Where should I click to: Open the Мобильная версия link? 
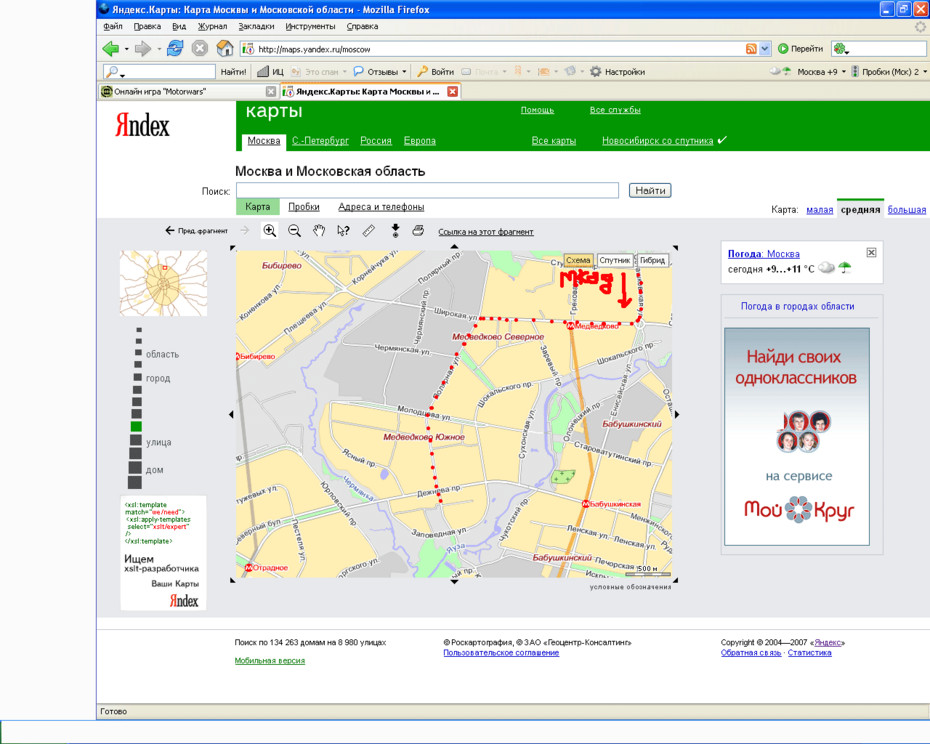pos(270,660)
